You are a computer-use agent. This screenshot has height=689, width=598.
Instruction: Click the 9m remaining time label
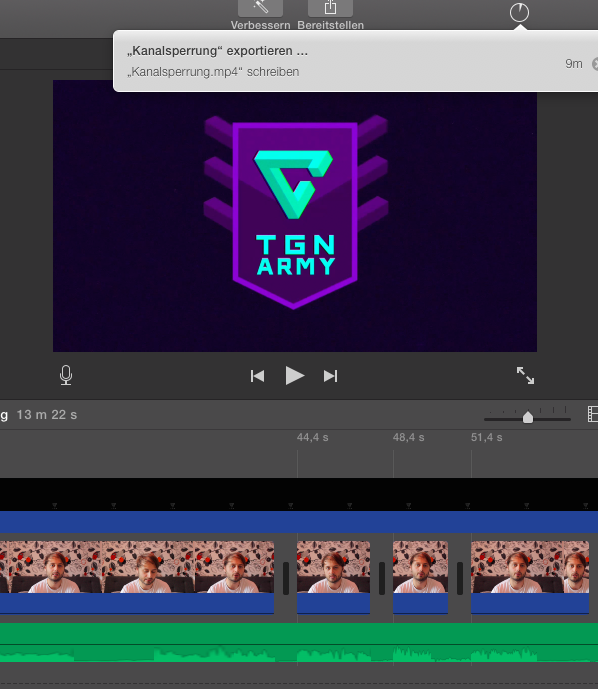(574, 64)
